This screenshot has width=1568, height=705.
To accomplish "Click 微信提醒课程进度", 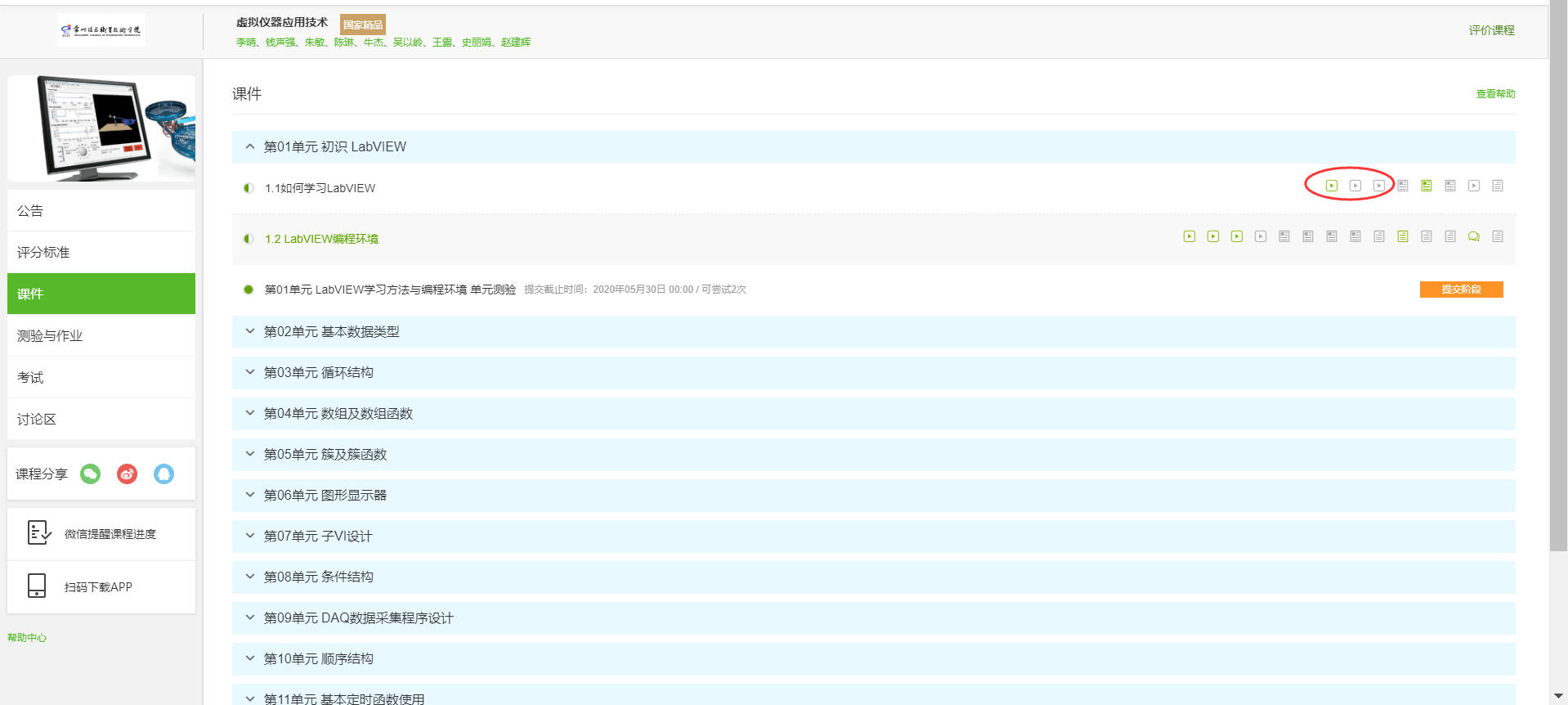I will point(110,534).
